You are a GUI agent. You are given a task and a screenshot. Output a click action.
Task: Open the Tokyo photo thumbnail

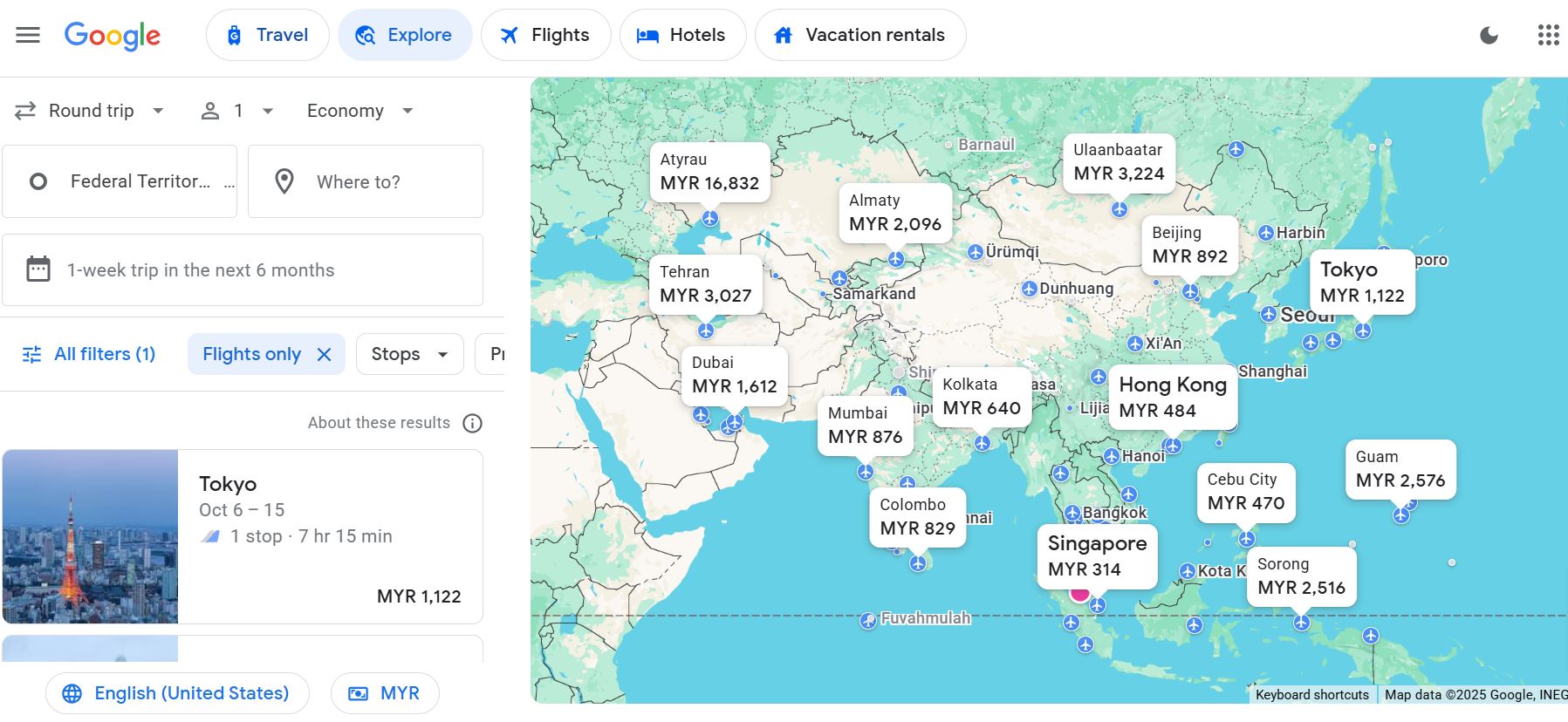[x=91, y=536]
